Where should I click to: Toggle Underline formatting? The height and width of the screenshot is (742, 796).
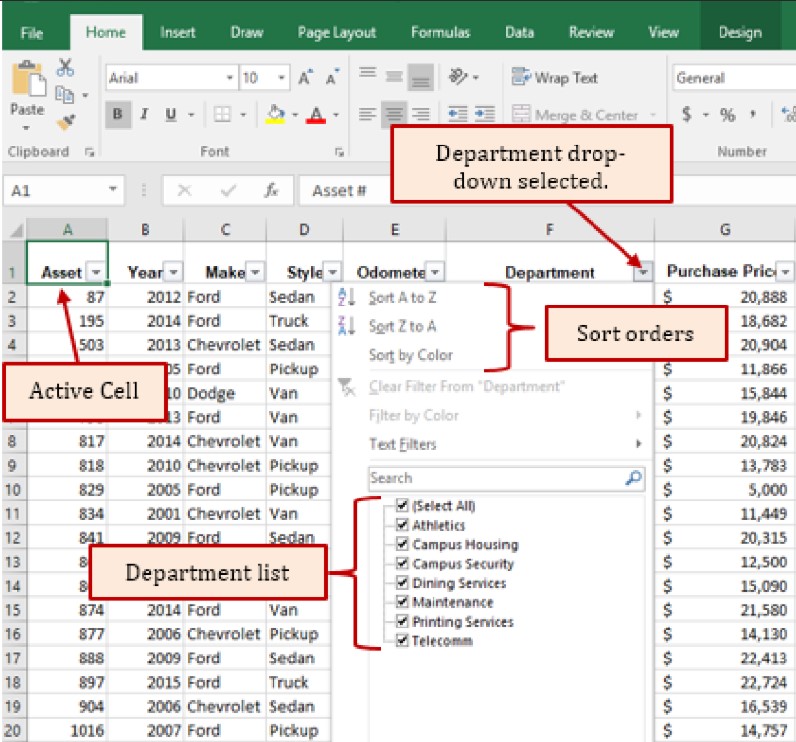click(x=171, y=114)
